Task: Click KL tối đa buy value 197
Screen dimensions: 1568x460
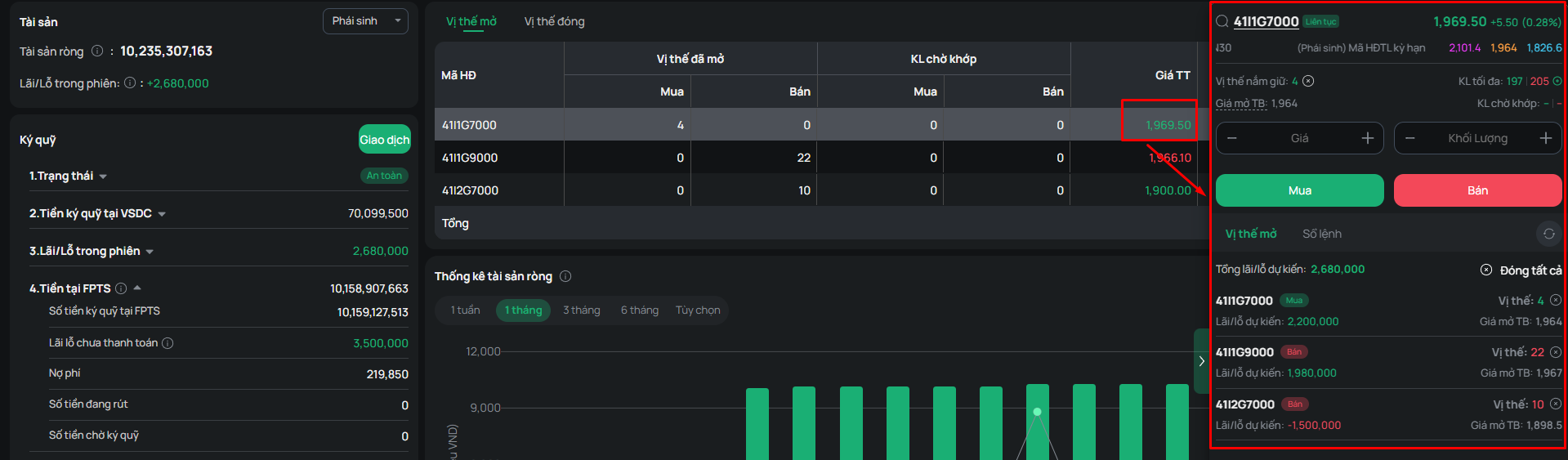Action: coord(1515,81)
